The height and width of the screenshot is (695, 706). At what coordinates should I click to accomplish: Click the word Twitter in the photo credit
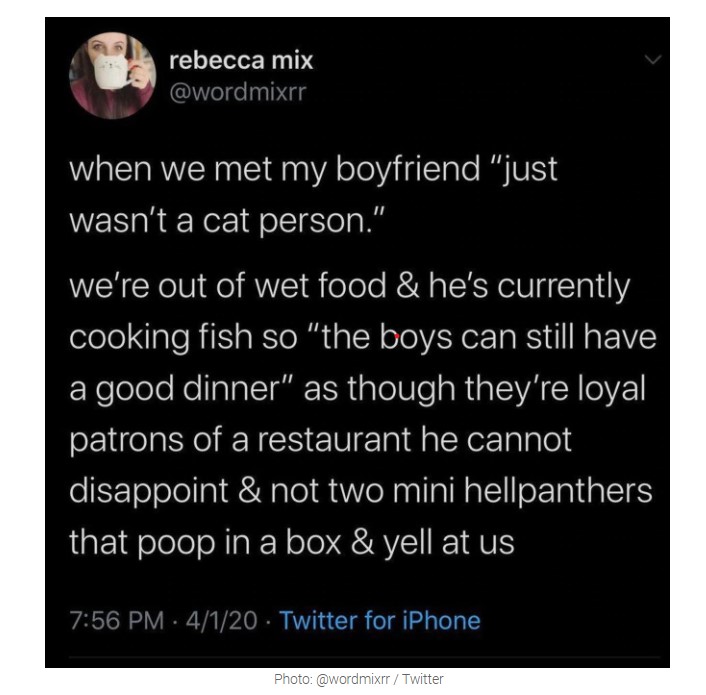(x=423, y=679)
